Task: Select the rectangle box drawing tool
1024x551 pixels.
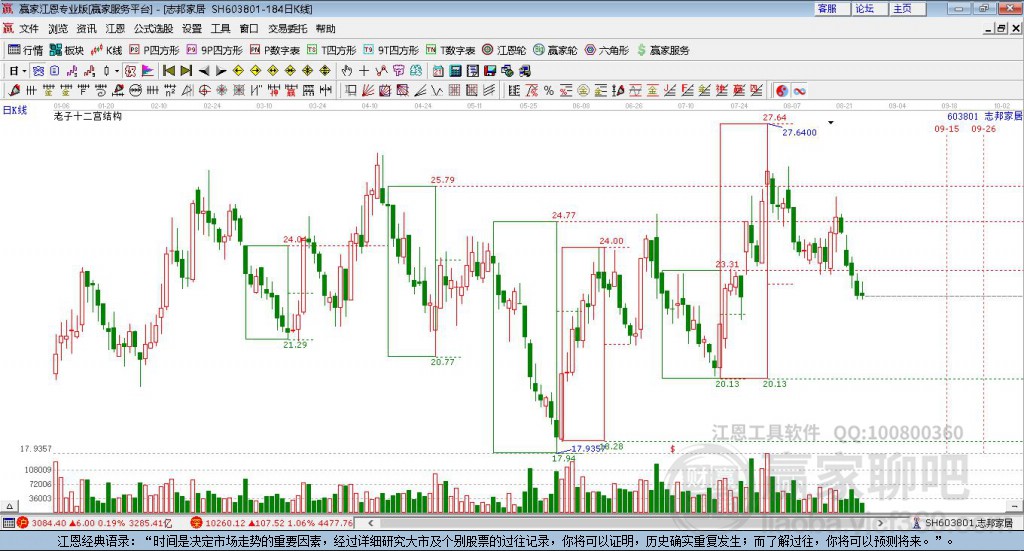Action: 351,91
